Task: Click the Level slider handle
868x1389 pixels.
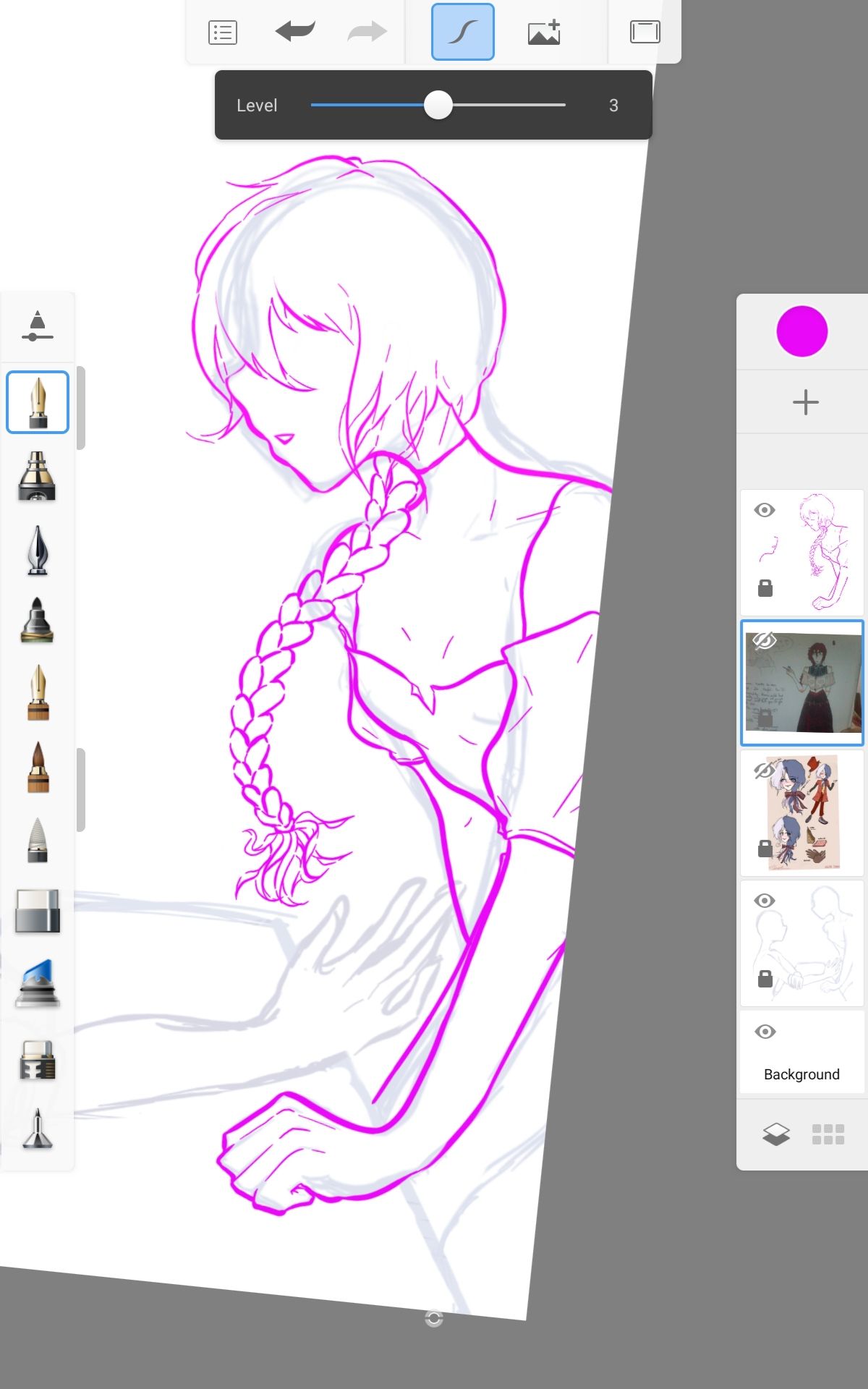Action: point(438,105)
